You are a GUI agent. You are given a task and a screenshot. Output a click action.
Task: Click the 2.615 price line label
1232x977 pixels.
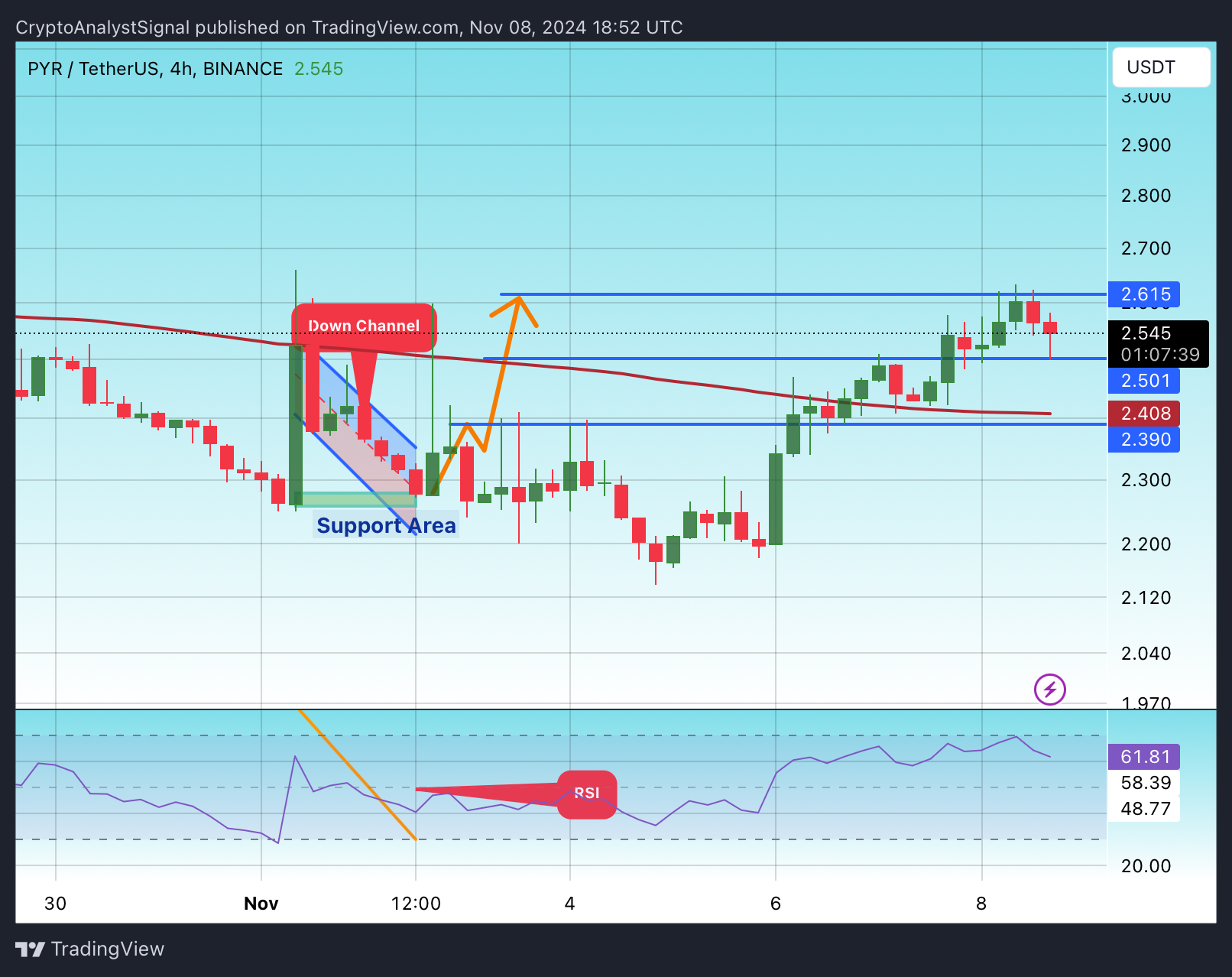(1144, 294)
